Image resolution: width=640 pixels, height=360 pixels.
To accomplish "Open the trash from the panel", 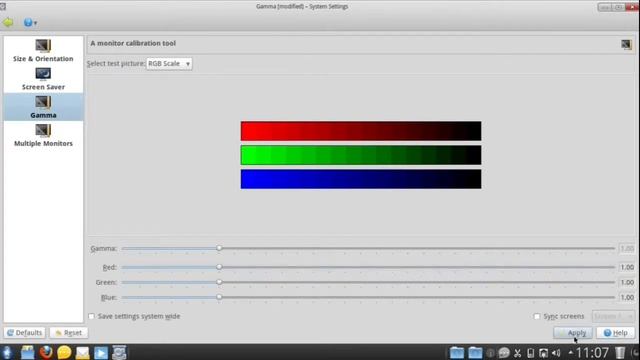I will click(620, 353).
